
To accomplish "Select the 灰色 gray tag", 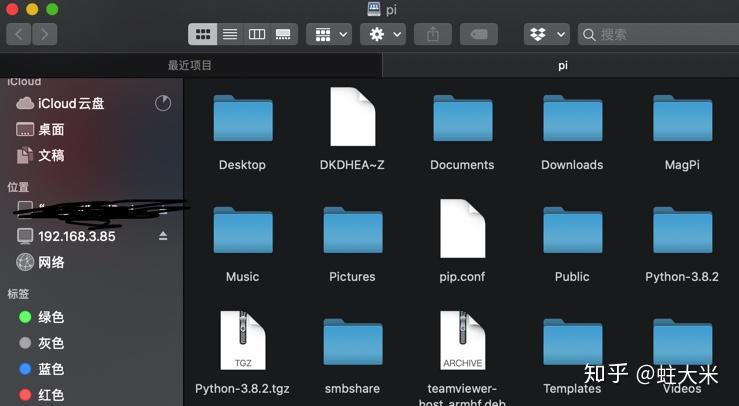I will point(41,343).
